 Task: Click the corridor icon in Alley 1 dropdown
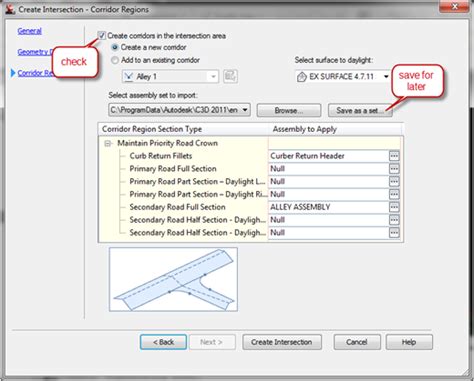coord(128,77)
